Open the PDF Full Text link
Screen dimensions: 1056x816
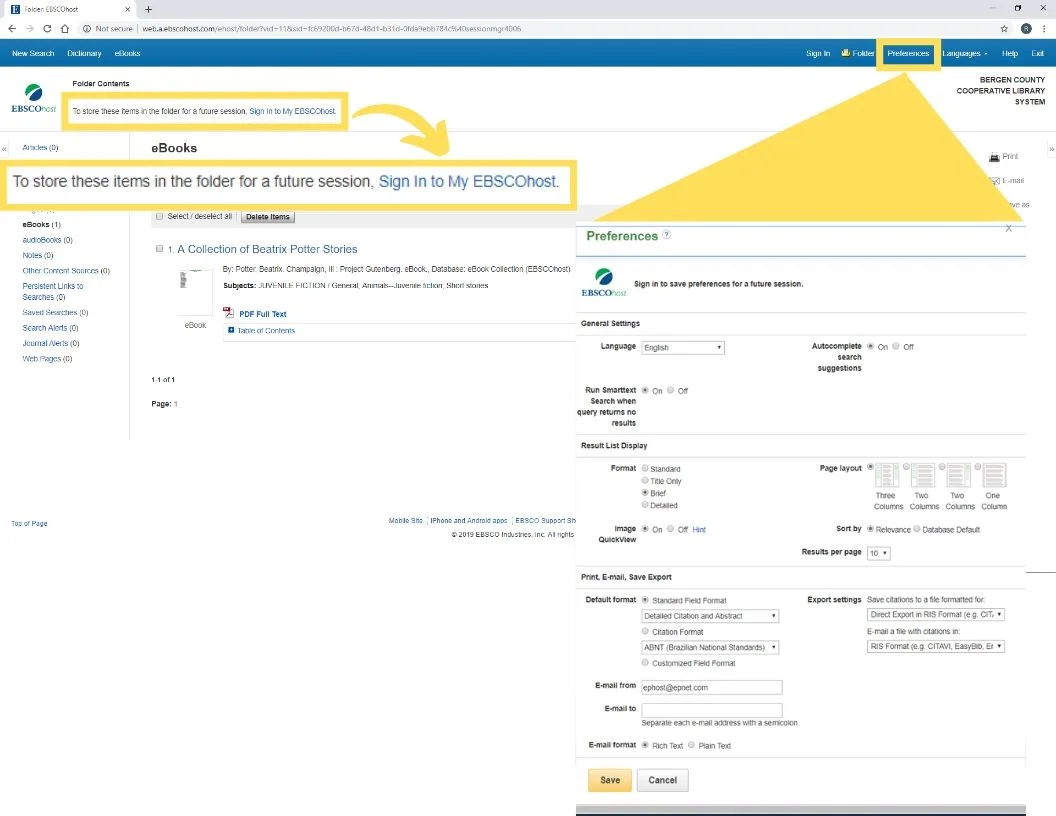263,314
